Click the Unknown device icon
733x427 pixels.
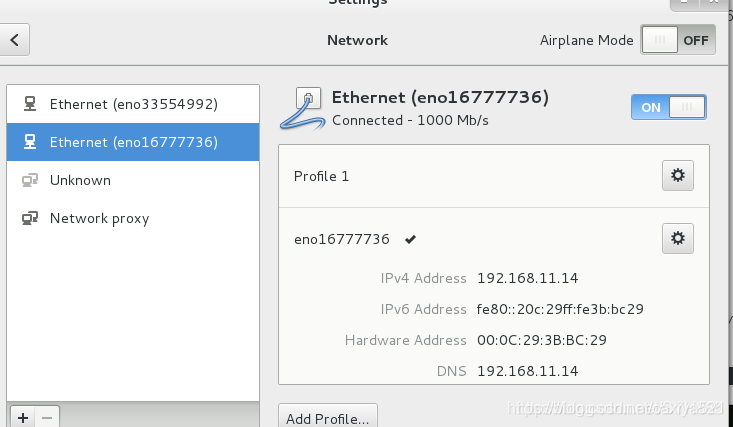click(30, 180)
